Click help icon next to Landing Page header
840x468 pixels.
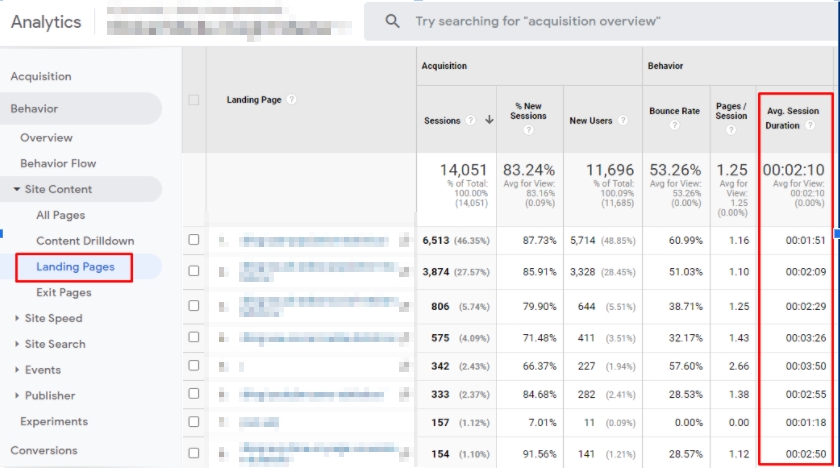(291, 100)
